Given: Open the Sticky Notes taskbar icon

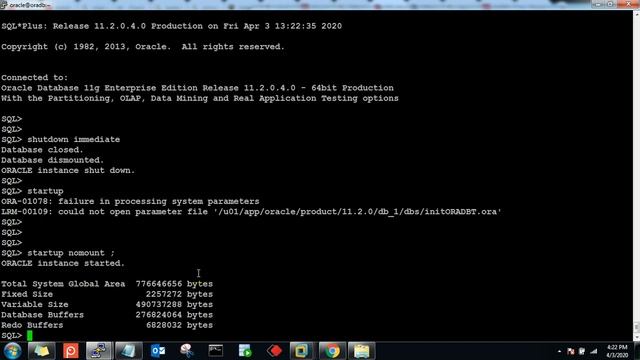Looking at the screenshot, I should coord(41,351).
